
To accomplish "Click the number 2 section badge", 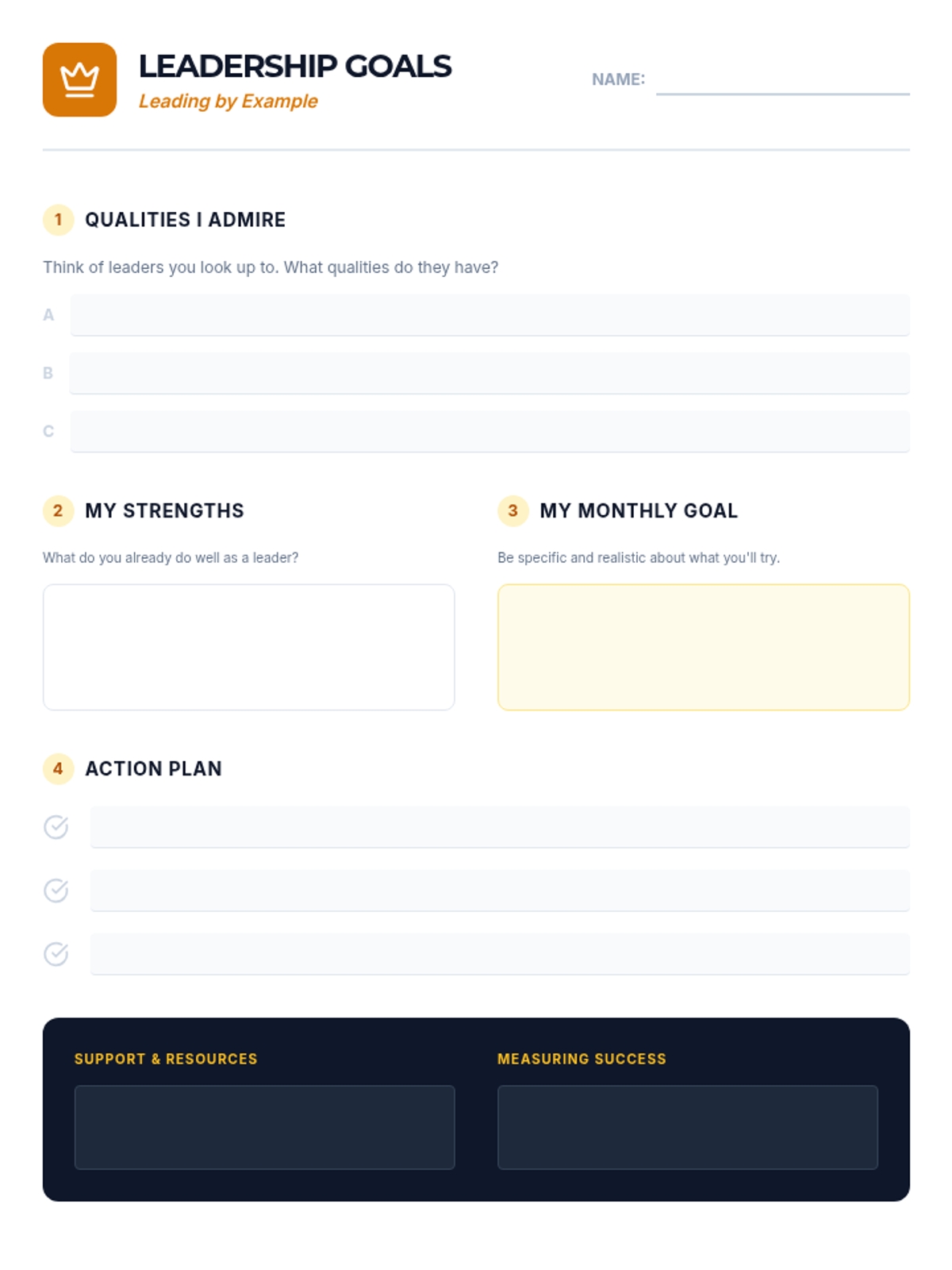I will click(x=58, y=510).
